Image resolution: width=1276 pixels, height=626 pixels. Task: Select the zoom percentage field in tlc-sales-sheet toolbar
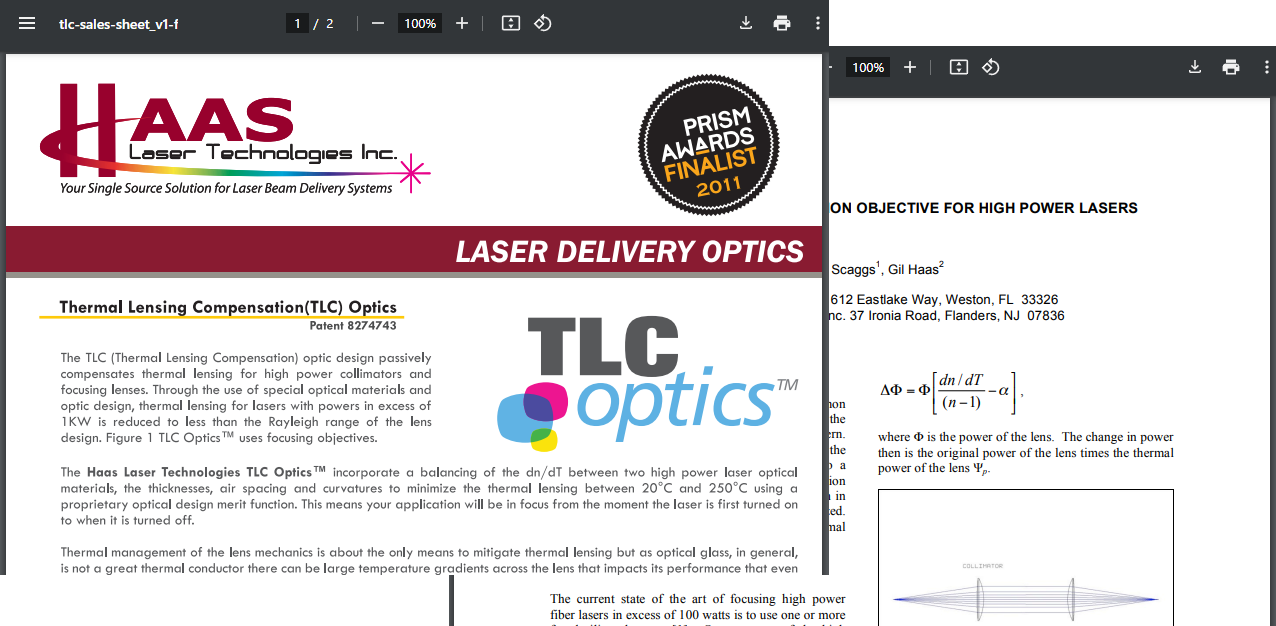(419, 23)
